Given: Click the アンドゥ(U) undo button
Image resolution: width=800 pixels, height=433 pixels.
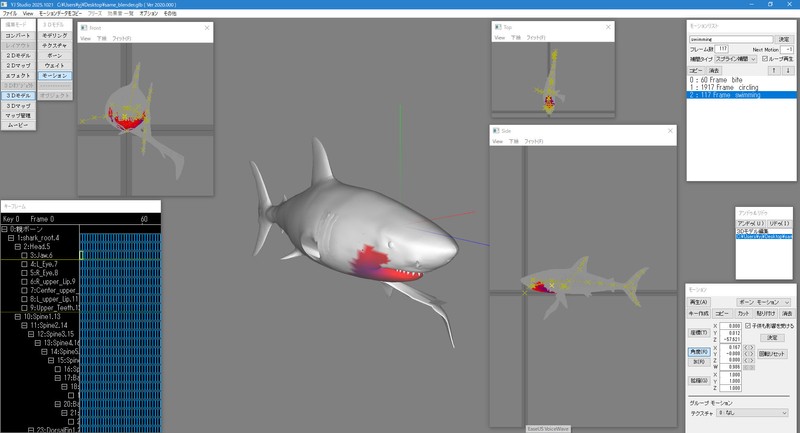Looking at the screenshot, I should [x=751, y=223].
